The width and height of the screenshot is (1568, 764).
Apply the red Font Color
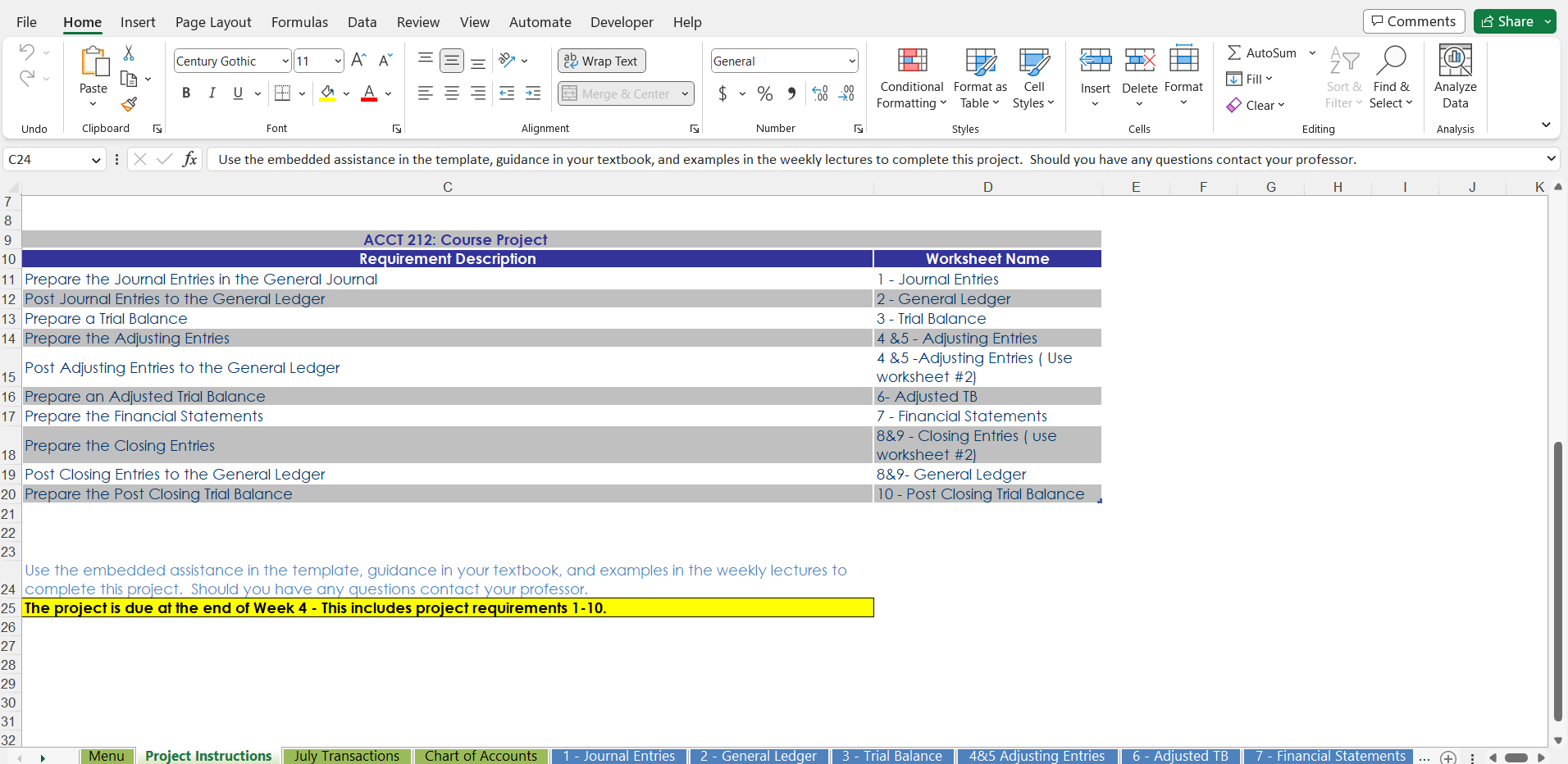[x=369, y=93]
